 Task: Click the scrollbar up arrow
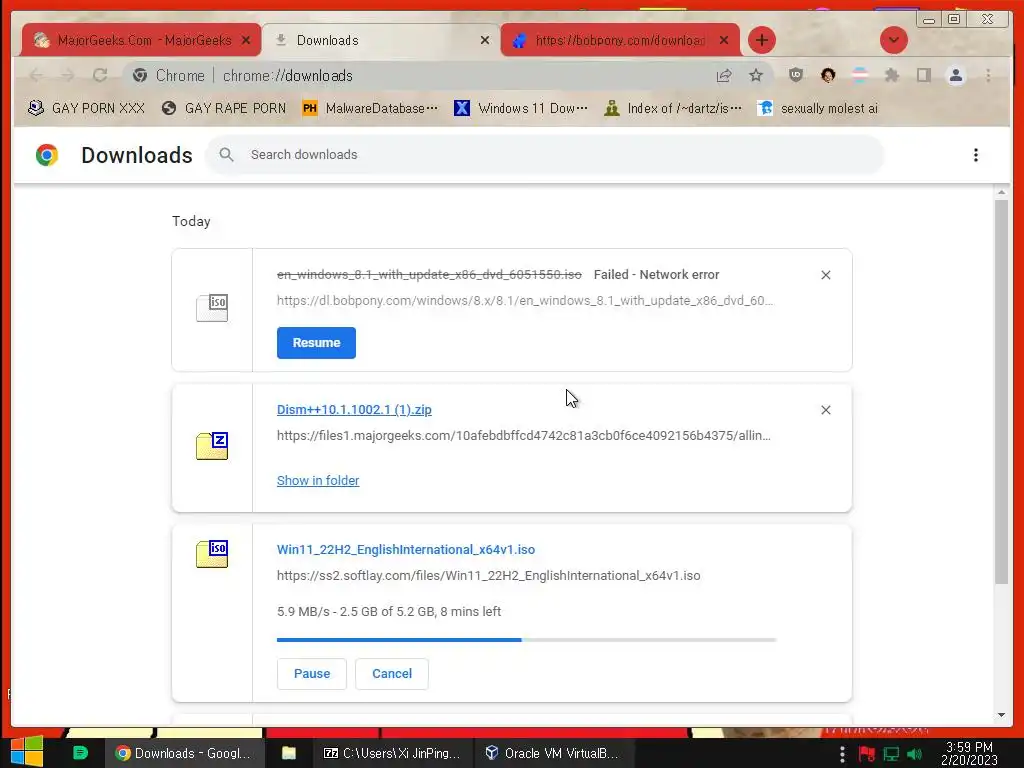pos(1001,193)
